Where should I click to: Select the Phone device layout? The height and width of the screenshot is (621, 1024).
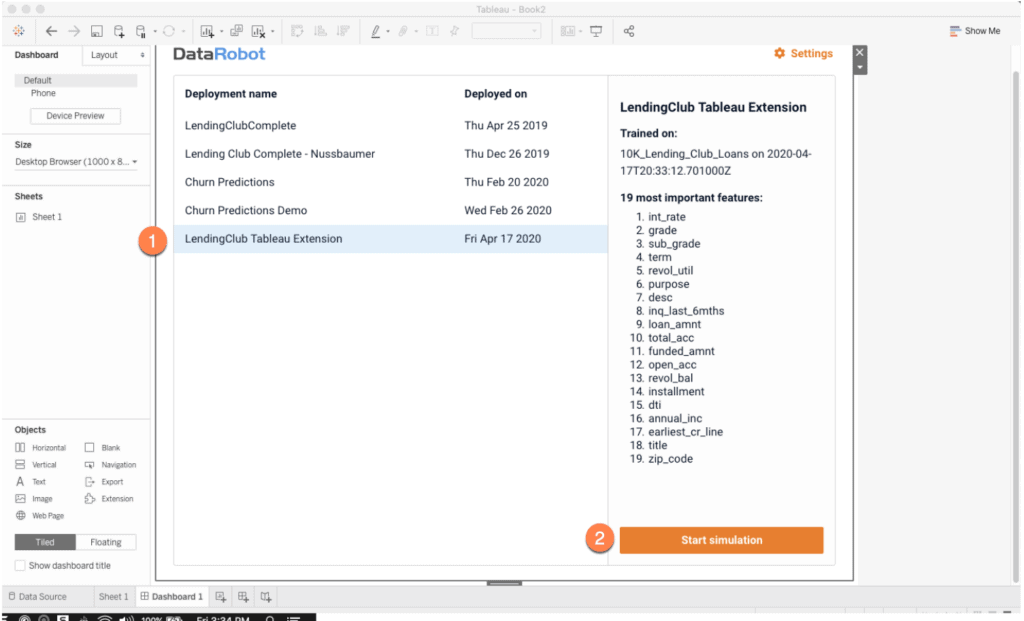pos(43,93)
